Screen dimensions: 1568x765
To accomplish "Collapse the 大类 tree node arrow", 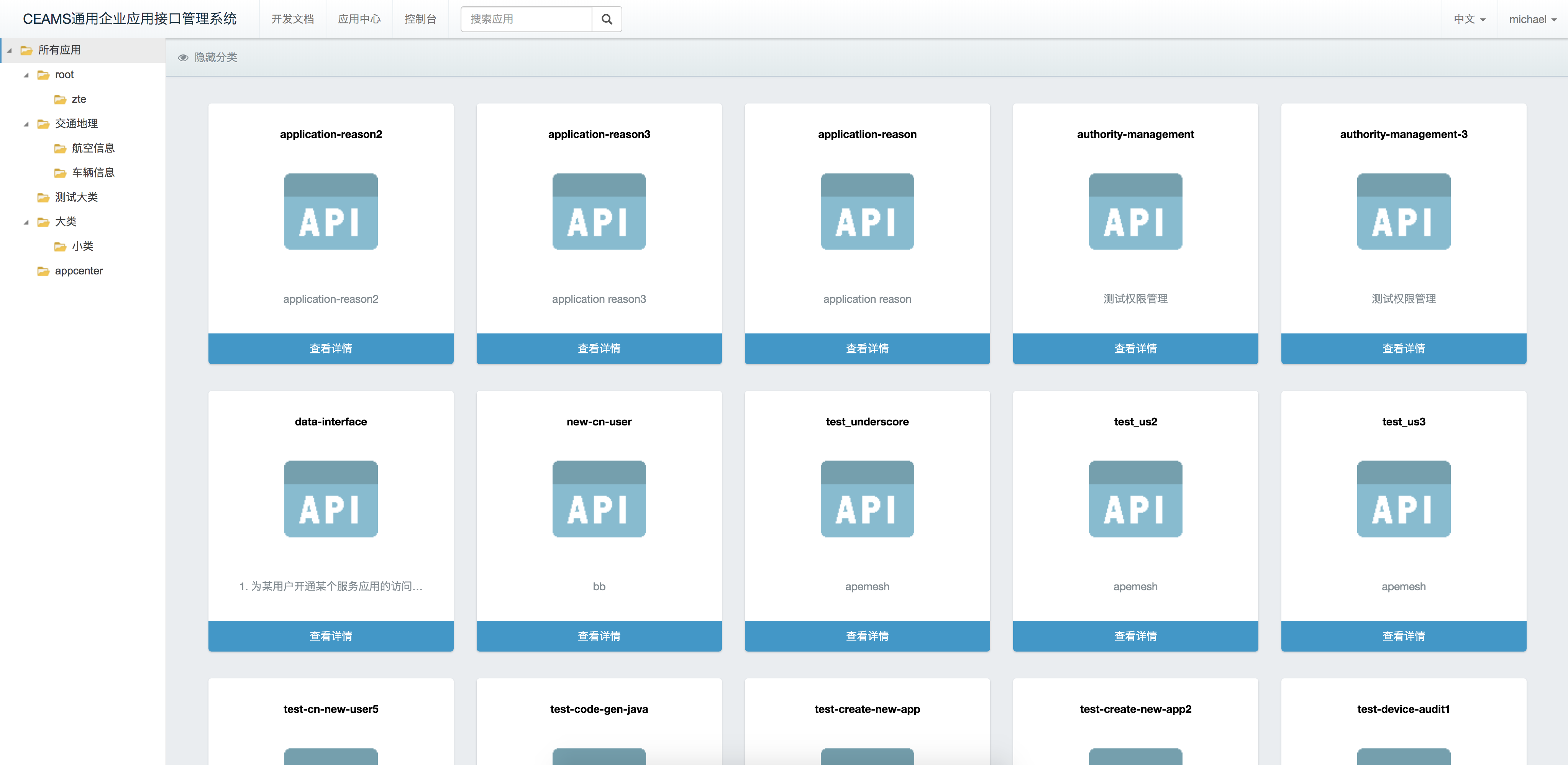I will pos(26,222).
